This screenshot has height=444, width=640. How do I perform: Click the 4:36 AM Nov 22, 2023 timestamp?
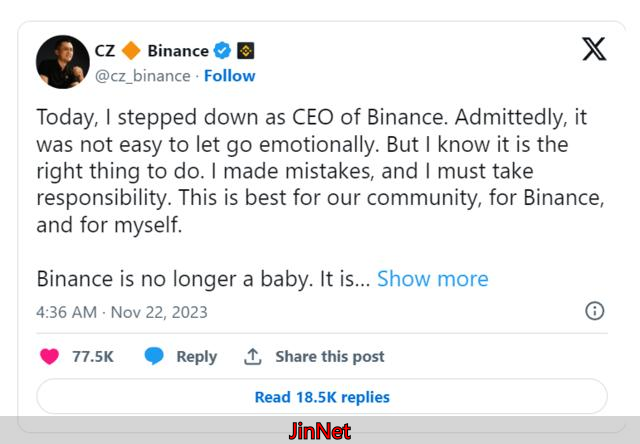point(122,311)
